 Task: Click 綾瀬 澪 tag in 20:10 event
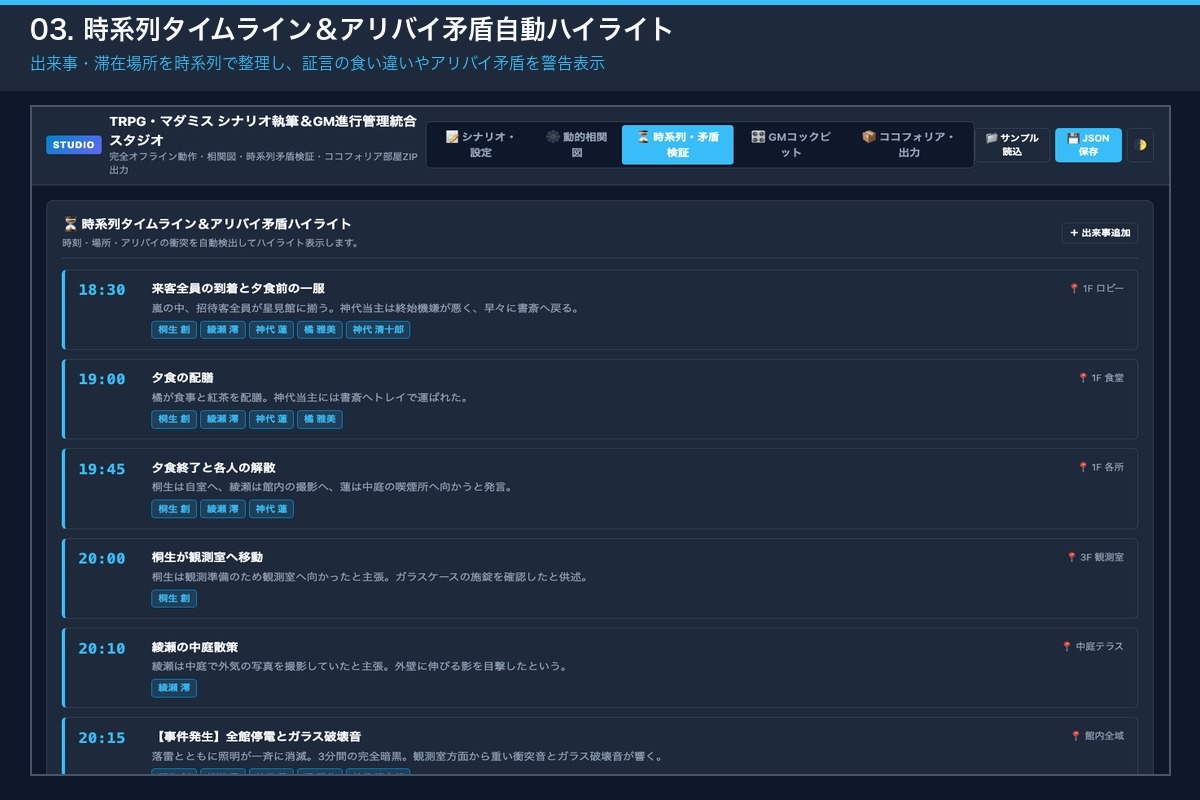[174, 688]
